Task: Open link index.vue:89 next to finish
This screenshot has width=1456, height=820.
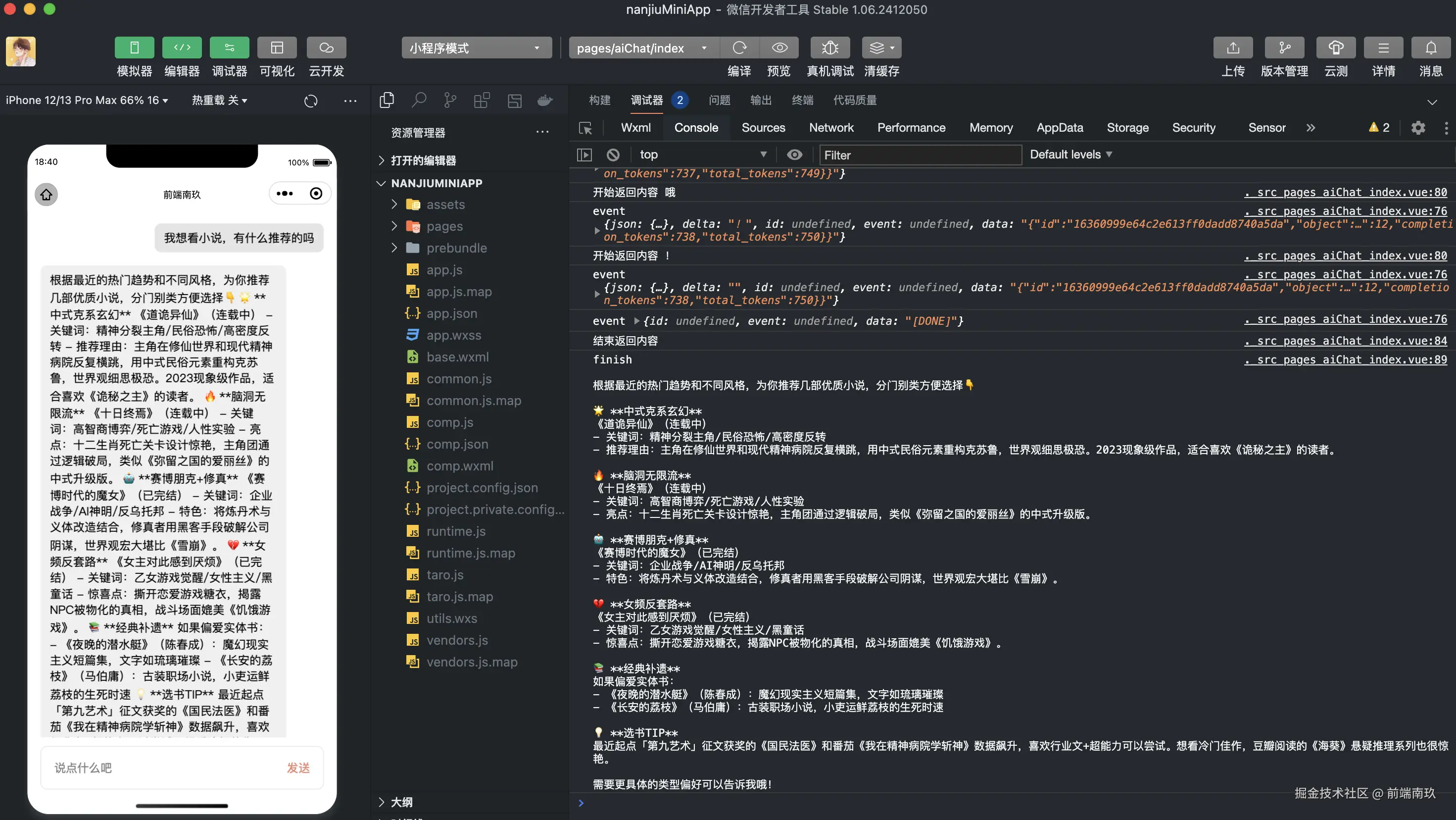Action: point(1345,359)
